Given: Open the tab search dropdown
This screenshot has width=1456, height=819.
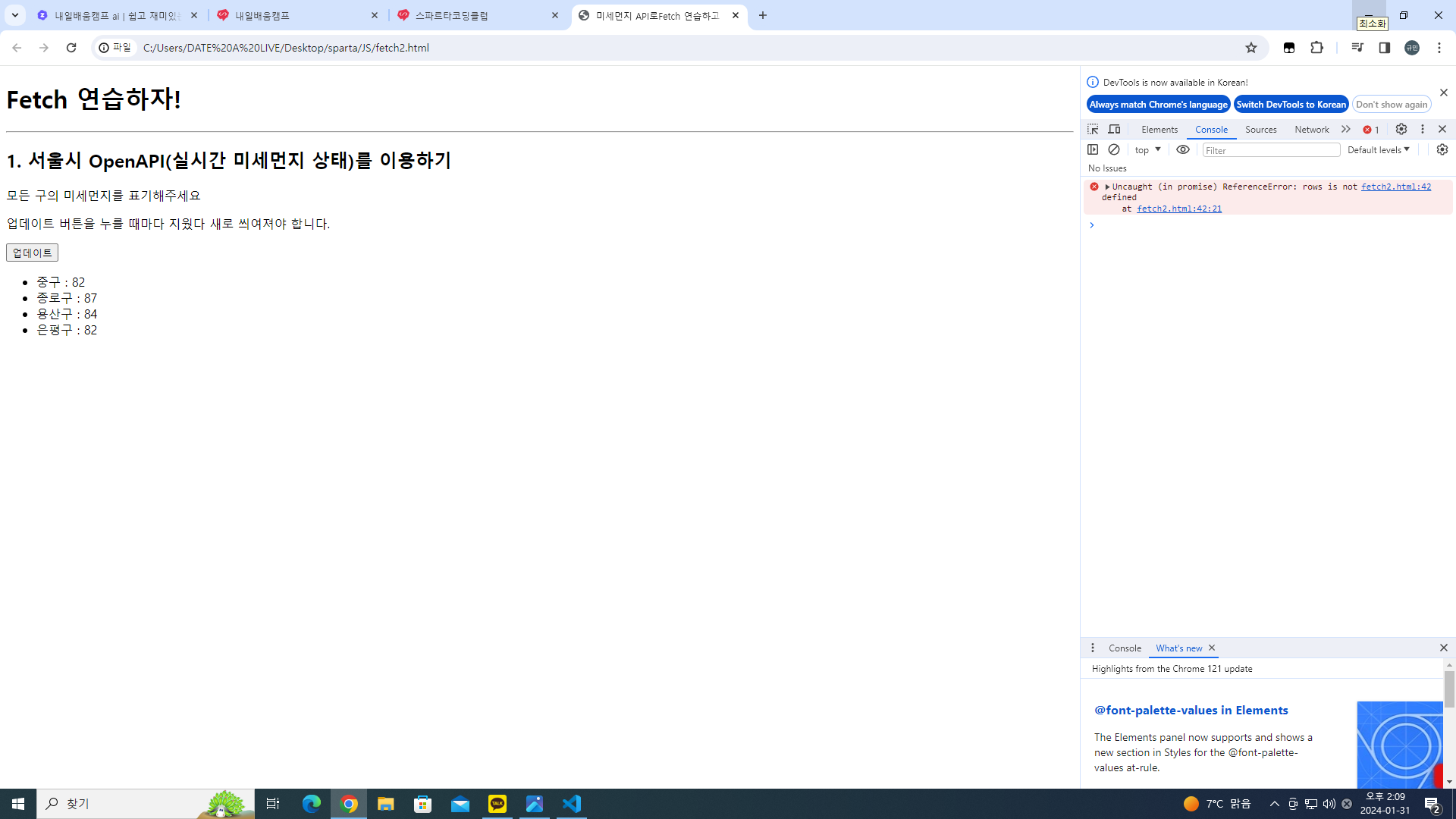Looking at the screenshot, I should pos(15,15).
